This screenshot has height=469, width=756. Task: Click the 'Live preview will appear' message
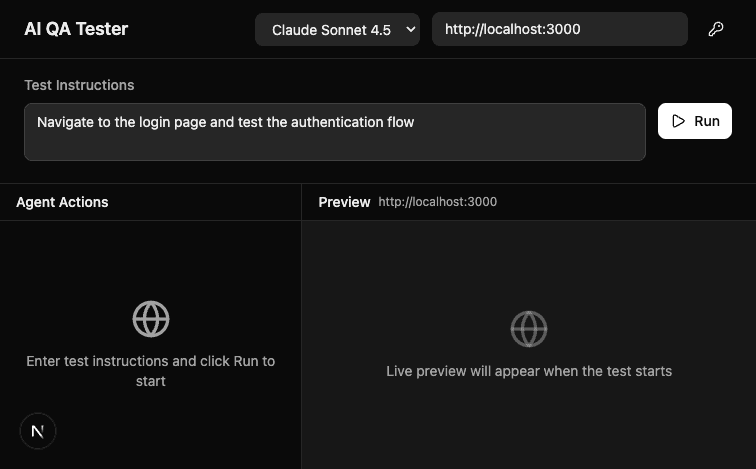[529, 371]
